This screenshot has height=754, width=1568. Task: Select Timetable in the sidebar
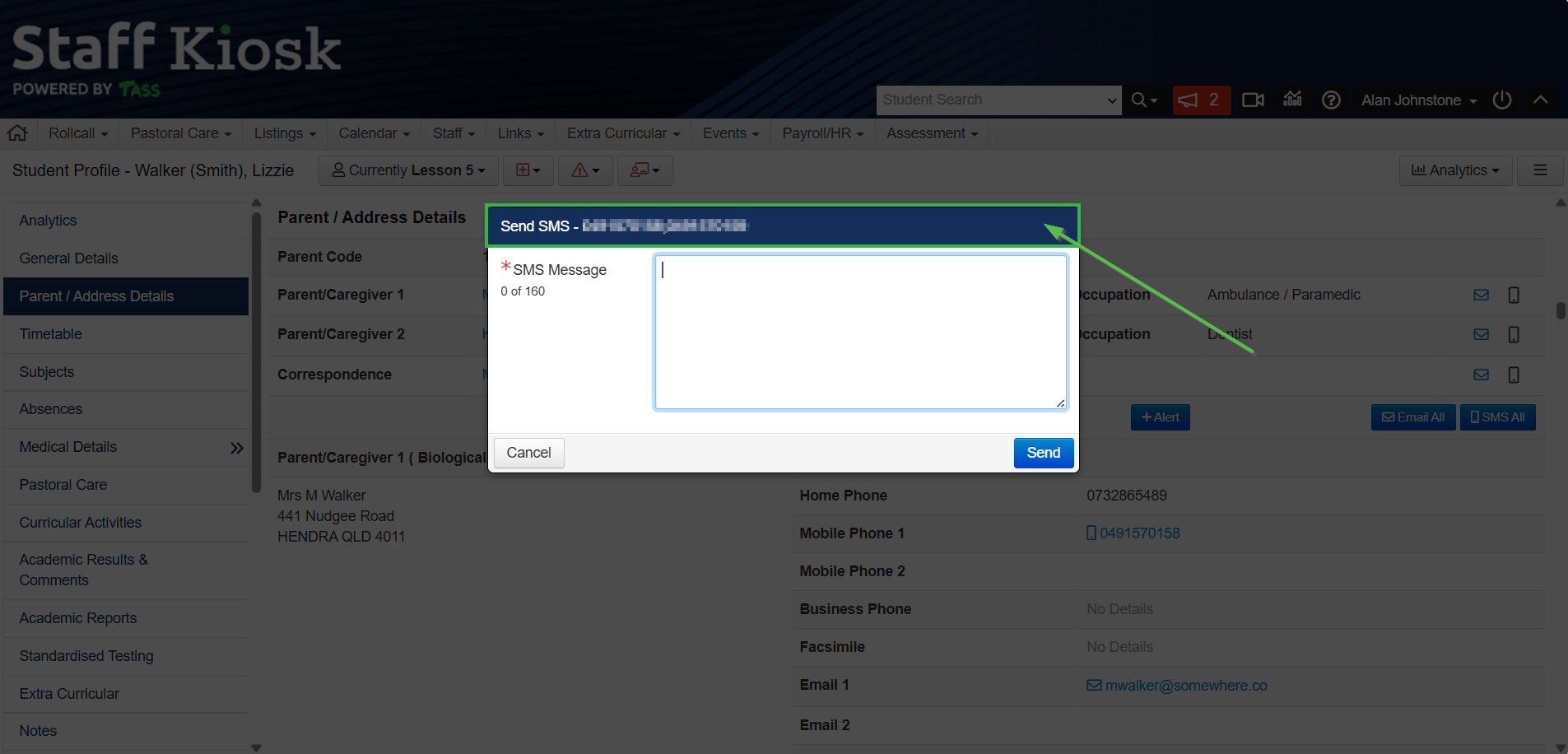coord(51,334)
